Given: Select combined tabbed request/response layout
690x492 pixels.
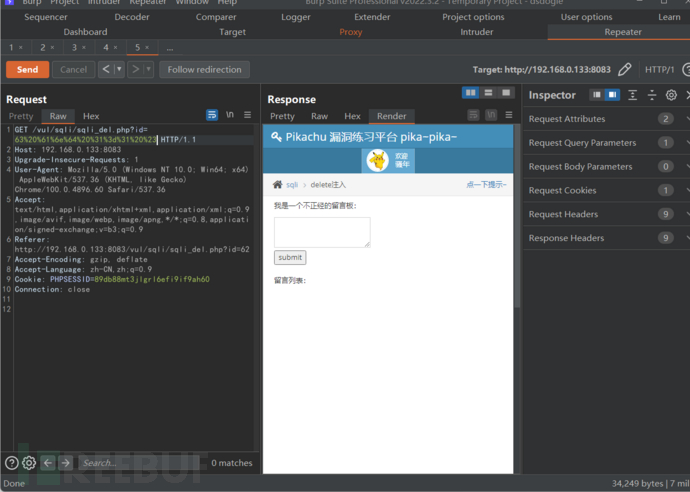Looking at the screenshot, I should (x=506, y=92).
